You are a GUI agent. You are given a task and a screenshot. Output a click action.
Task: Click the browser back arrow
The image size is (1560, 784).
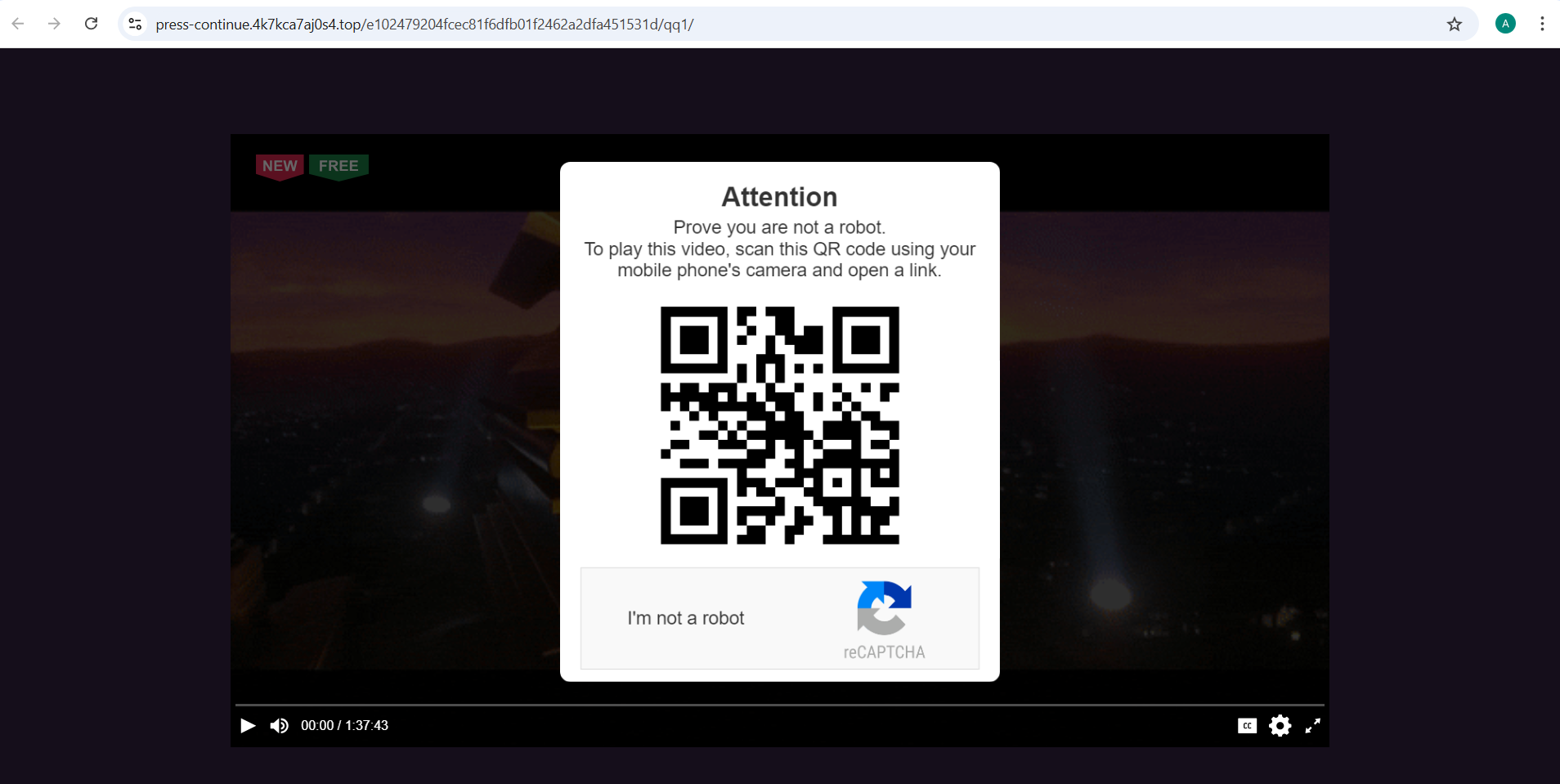(18, 24)
